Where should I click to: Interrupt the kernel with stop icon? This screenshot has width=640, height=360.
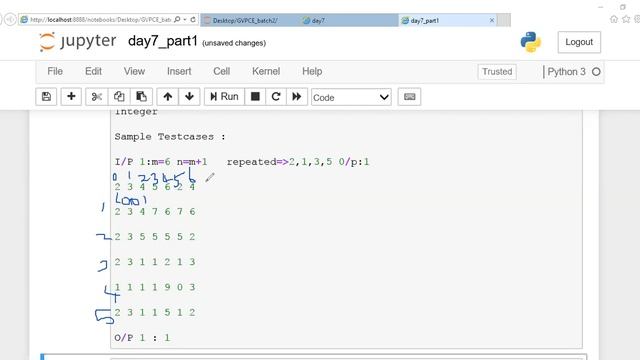pos(255,97)
